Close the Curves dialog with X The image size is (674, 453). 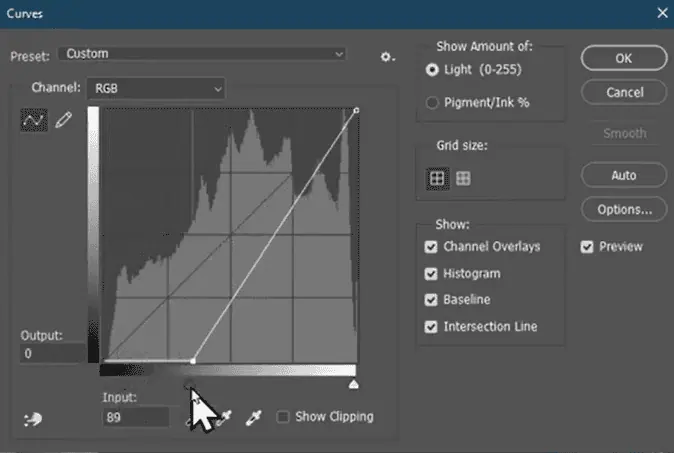tap(662, 13)
